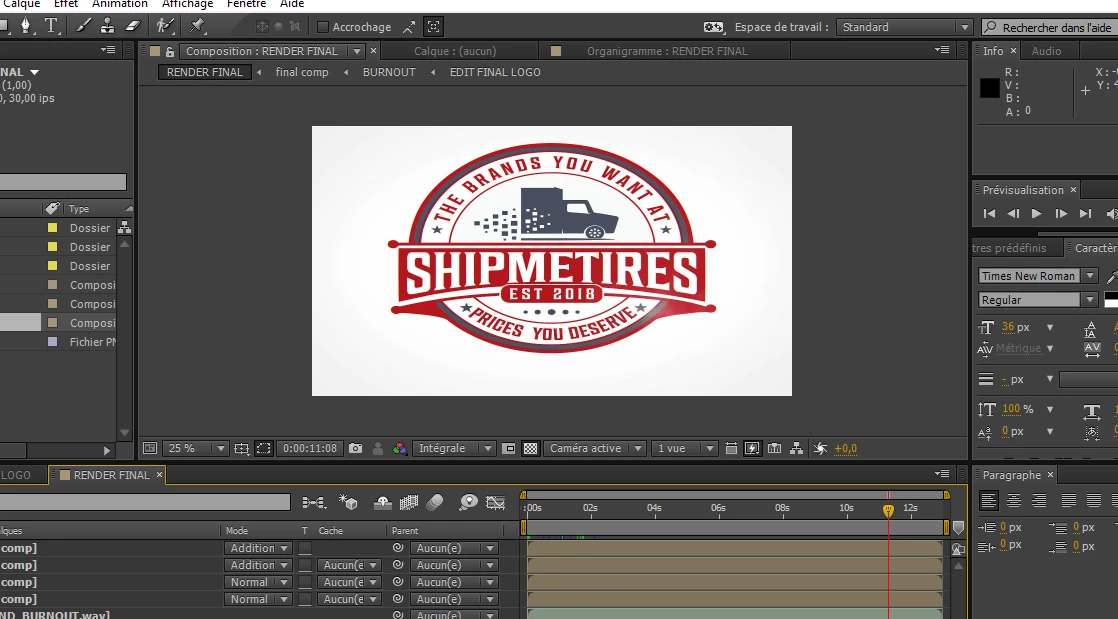The width and height of the screenshot is (1118, 619).
Task: Open grid and guide options icon
Action: (x=242, y=449)
